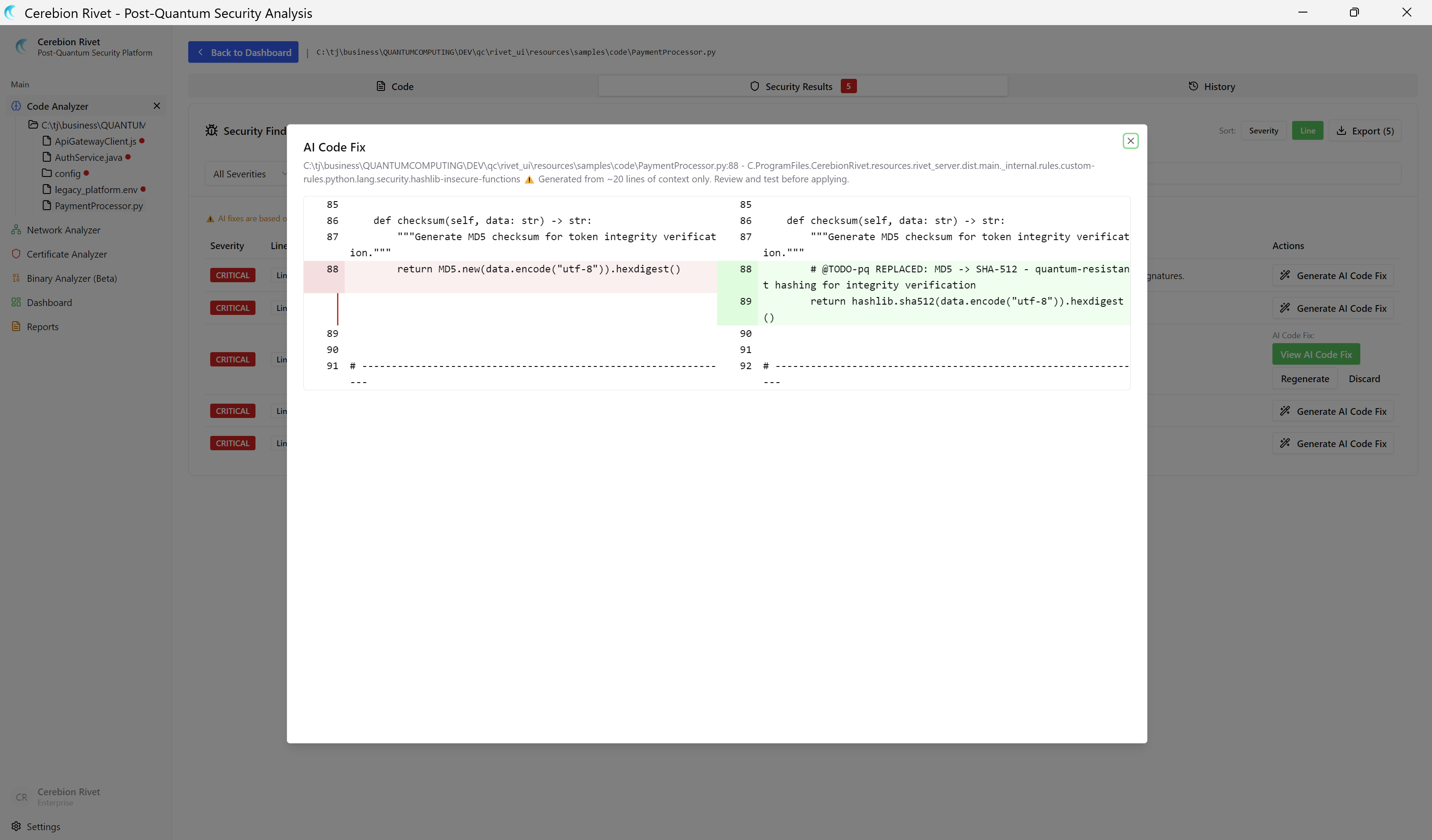Generate AI Code Fix for first finding
Viewport: 1432px width, 840px height.
pos(1332,276)
